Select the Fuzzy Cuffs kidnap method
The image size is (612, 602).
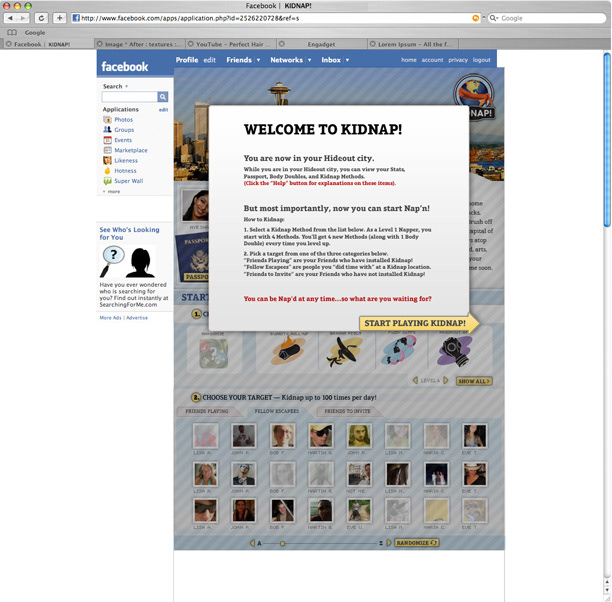pyautogui.click(x=399, y=350)
